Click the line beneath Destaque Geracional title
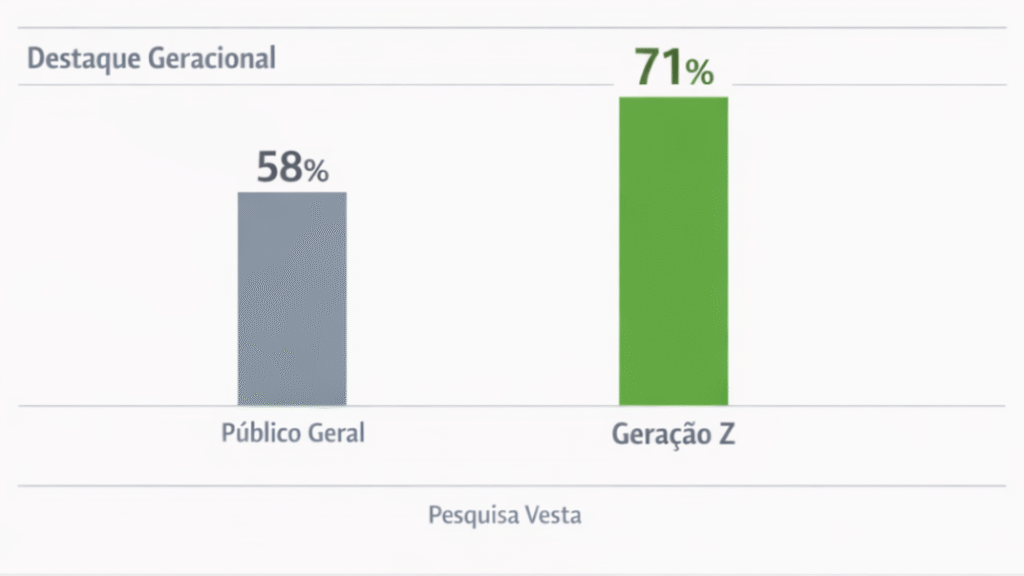The height and width of the screenshot is (576, 1024). (300, 85)
